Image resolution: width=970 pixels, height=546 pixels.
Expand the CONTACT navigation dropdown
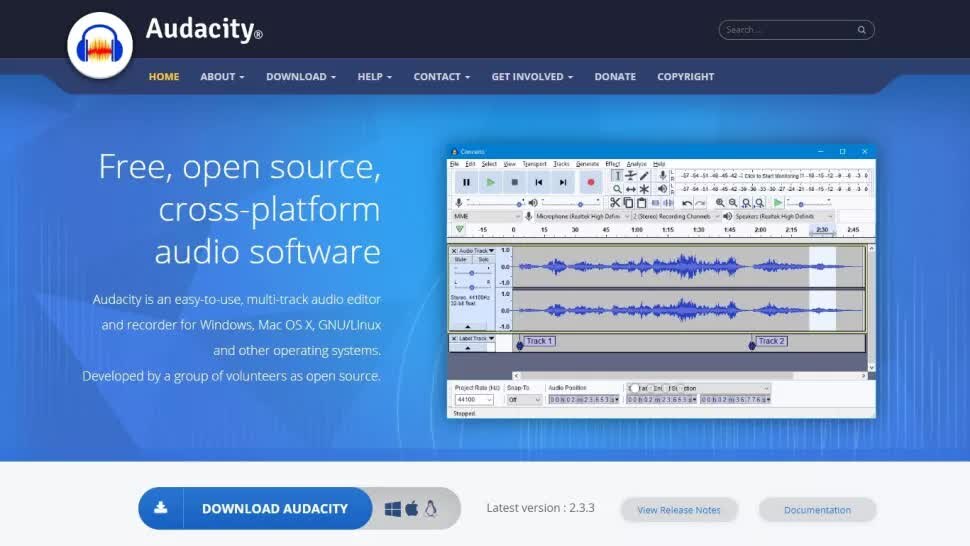pyautogui.click(x=442, y=77)
